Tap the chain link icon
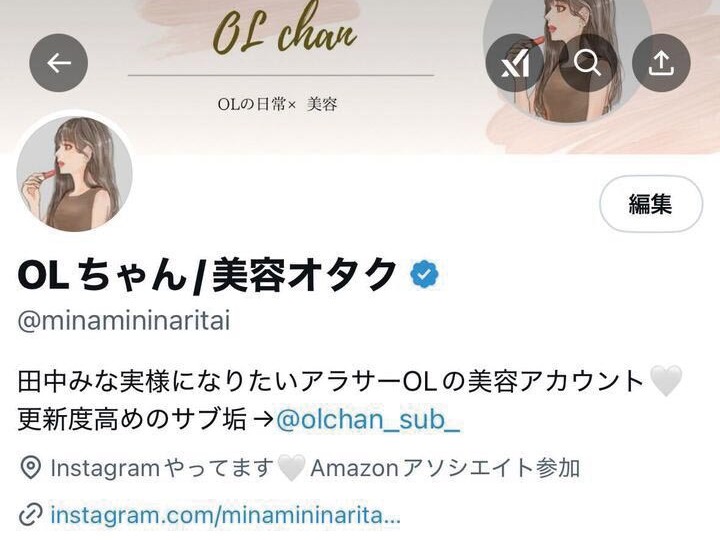The image size is (720, 540). pos(31,514)
